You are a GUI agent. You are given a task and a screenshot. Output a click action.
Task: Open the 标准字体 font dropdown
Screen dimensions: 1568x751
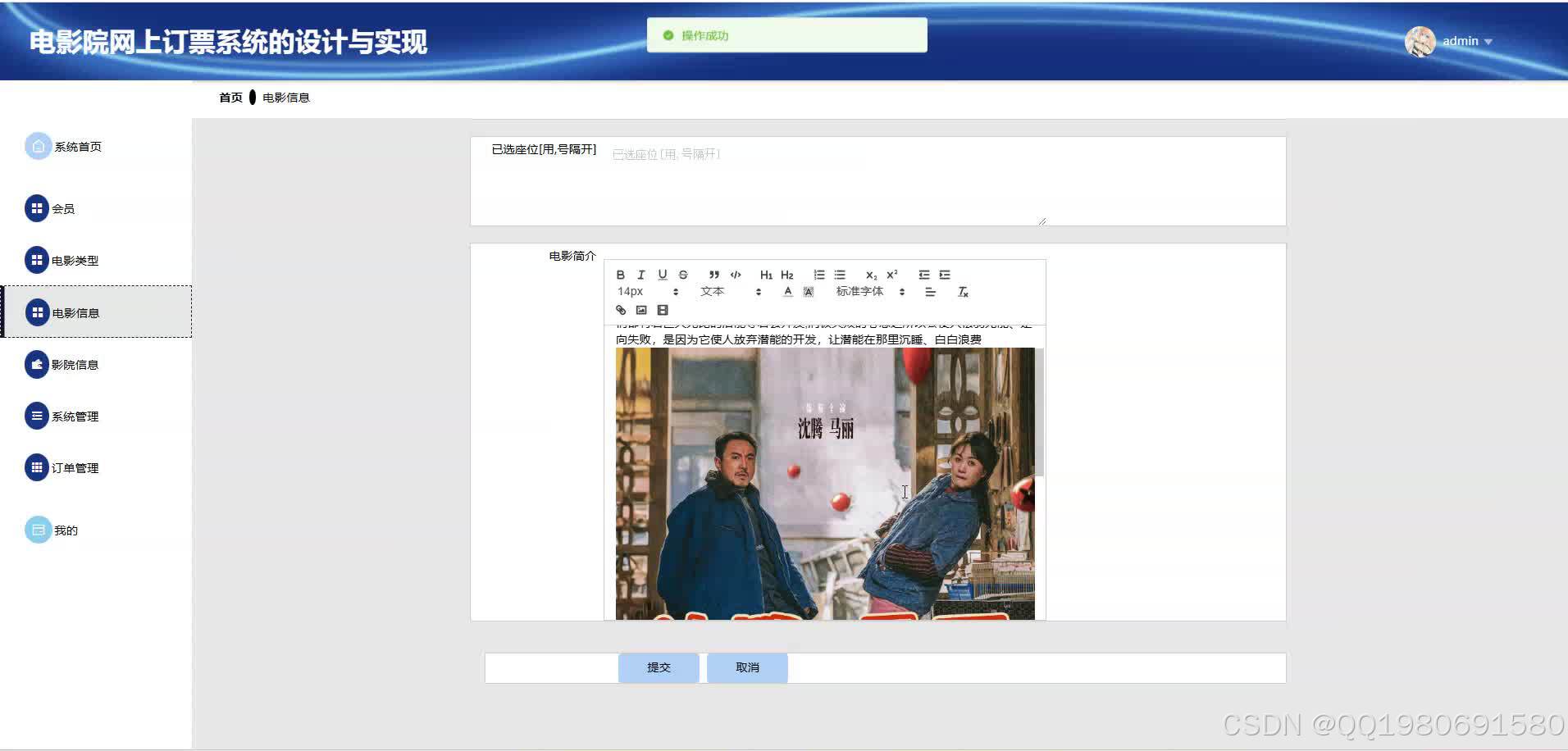[x=870, y=292]
